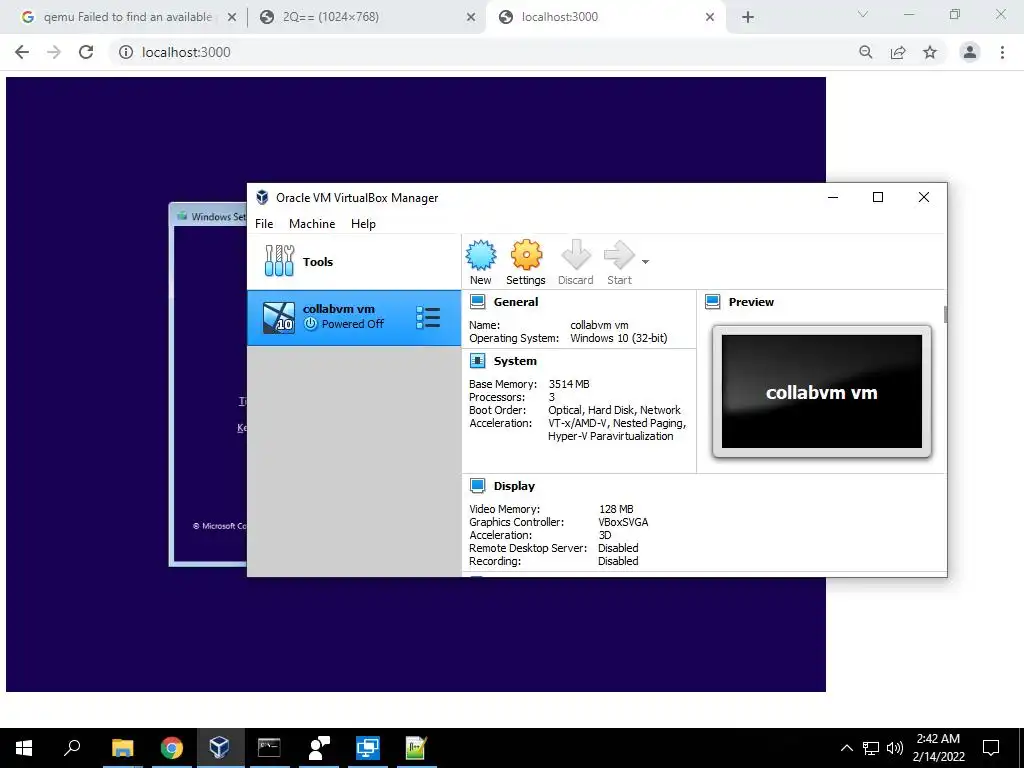
Task: Click the System section chip icon
Action: [477, 360]
